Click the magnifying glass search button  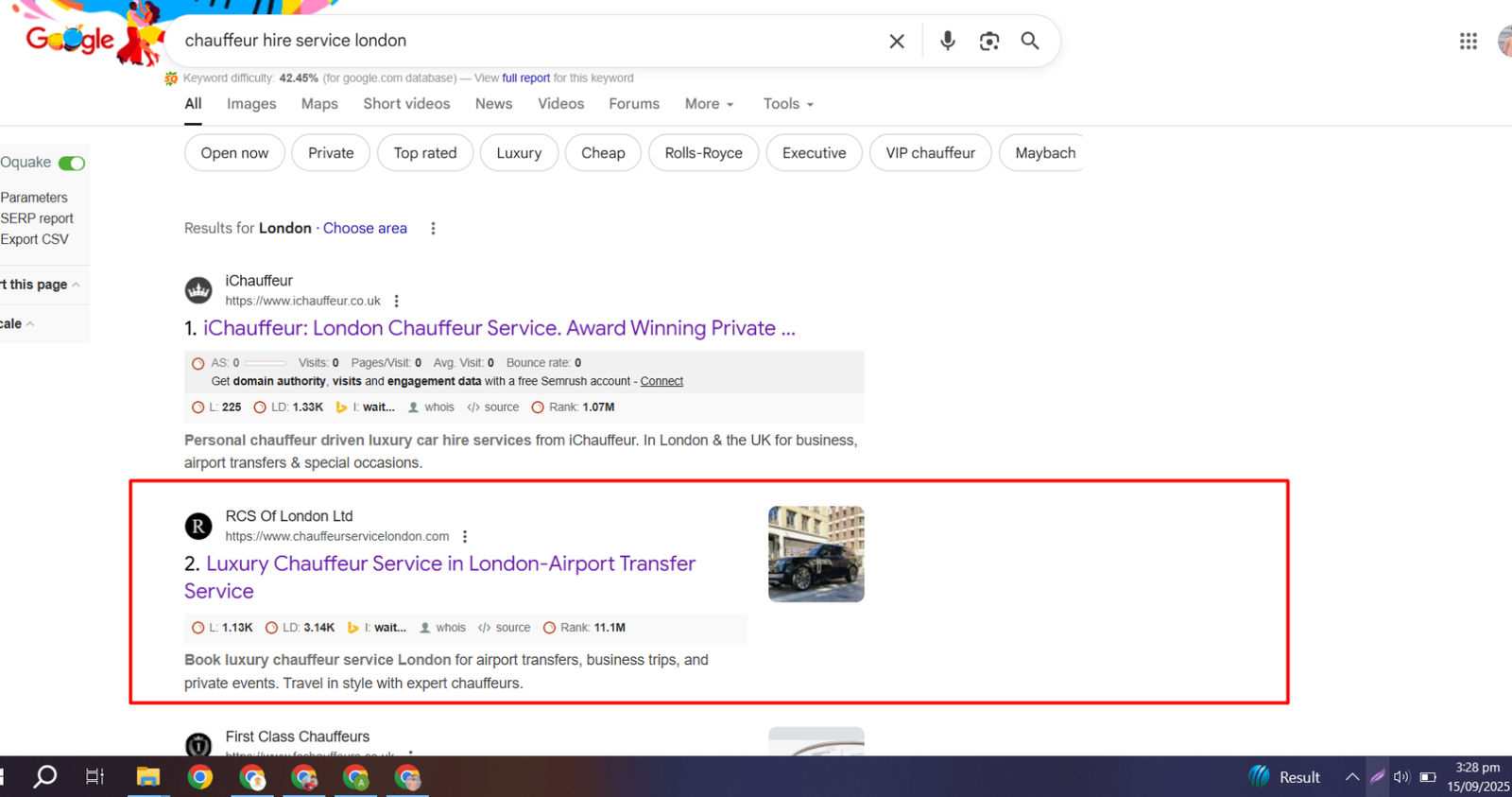click(1030, 41)
